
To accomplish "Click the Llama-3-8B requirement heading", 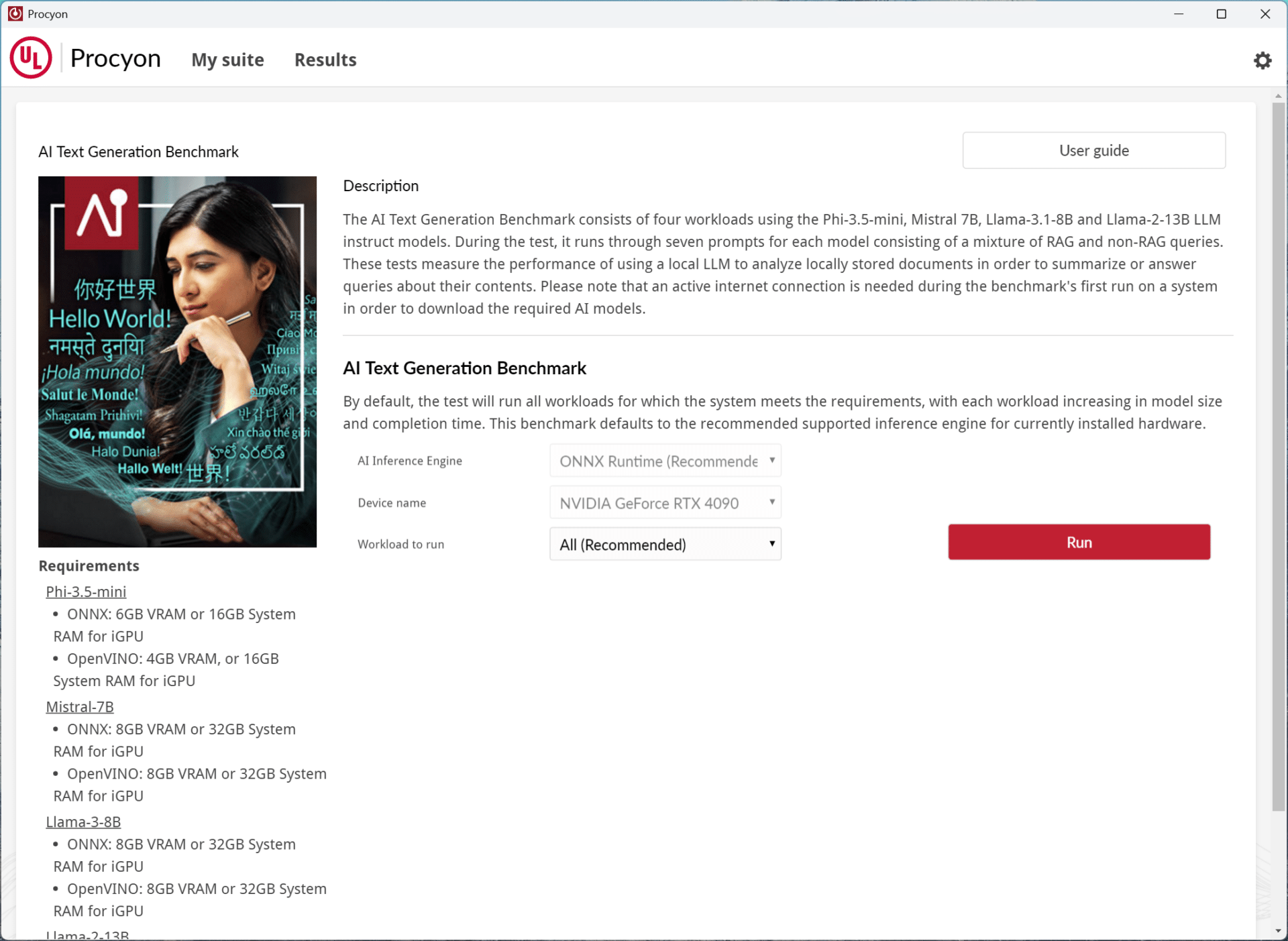I will pos(83,822).
